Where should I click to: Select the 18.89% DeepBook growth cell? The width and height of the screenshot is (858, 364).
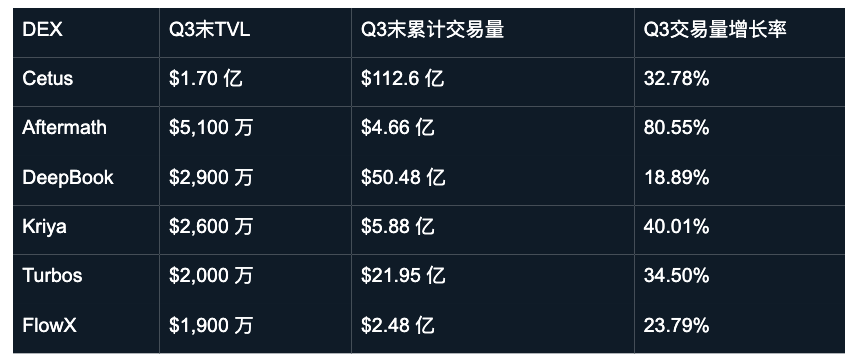(676, 177)
